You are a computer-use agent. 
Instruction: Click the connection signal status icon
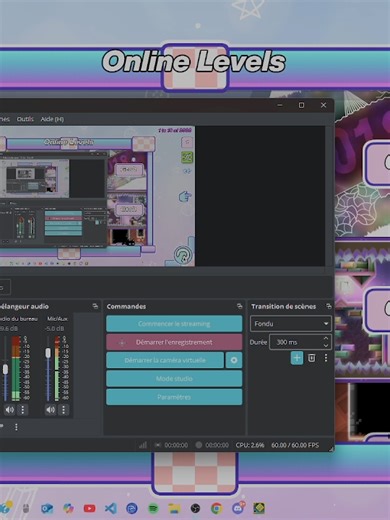143,445
